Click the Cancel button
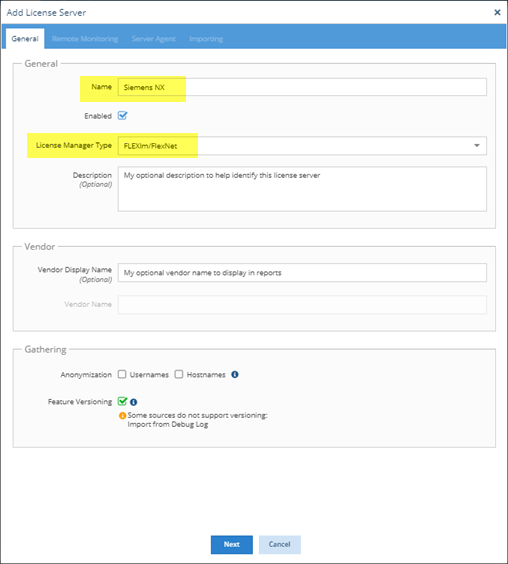 pos(280,545)
